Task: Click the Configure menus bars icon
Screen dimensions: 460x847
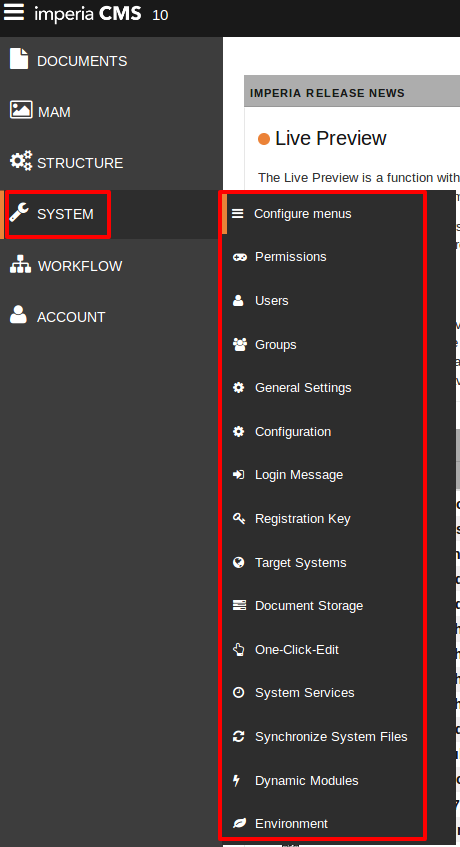Action: (x=238, y=213)
